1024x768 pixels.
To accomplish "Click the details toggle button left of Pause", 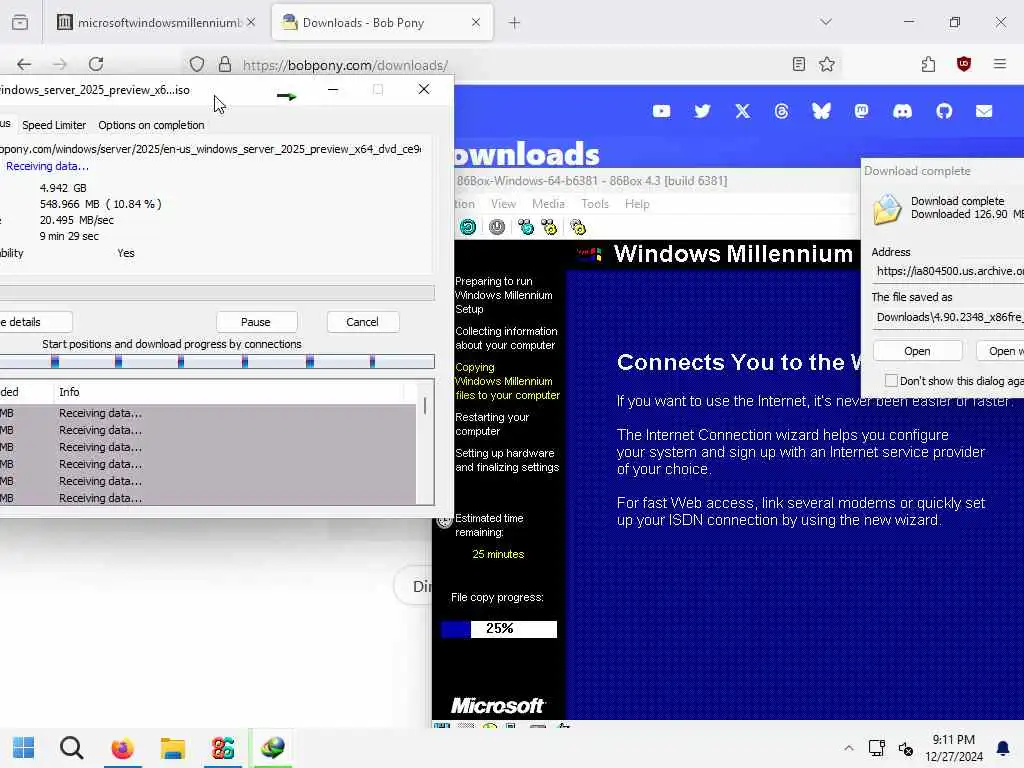I will click(35, 322).
